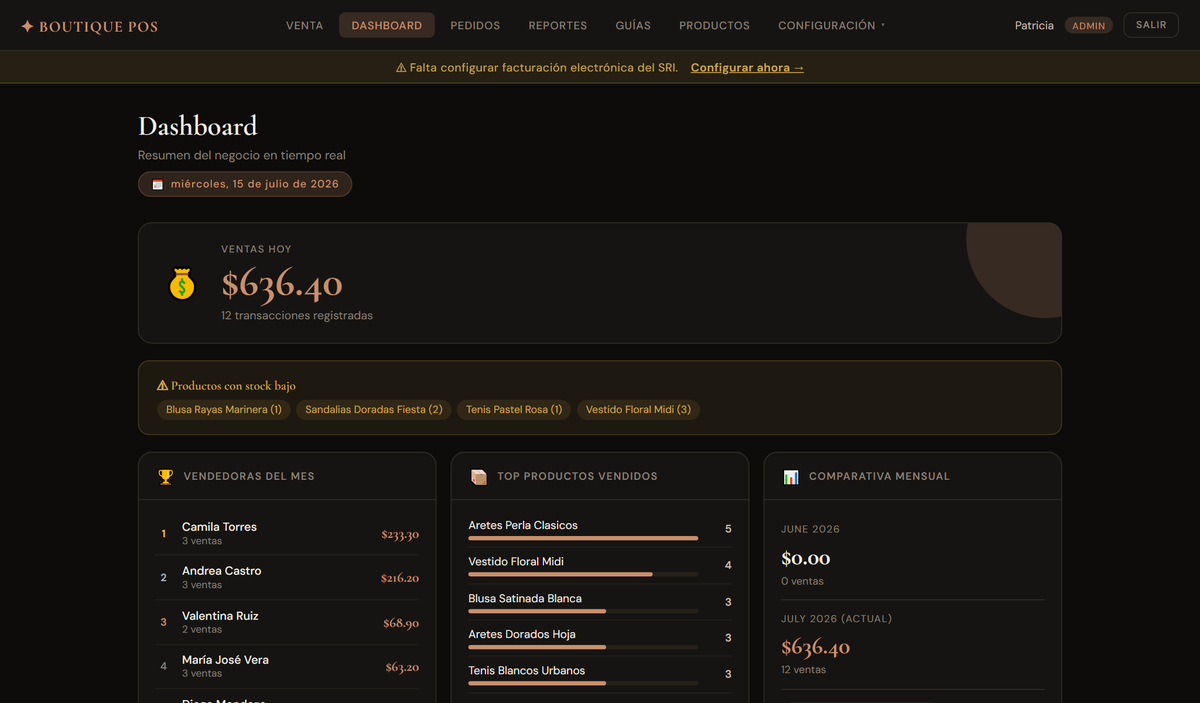Click the Vestido Floral Midi progress bar
The width and height of the screenshot is (1200, 703).
point(583,574)
